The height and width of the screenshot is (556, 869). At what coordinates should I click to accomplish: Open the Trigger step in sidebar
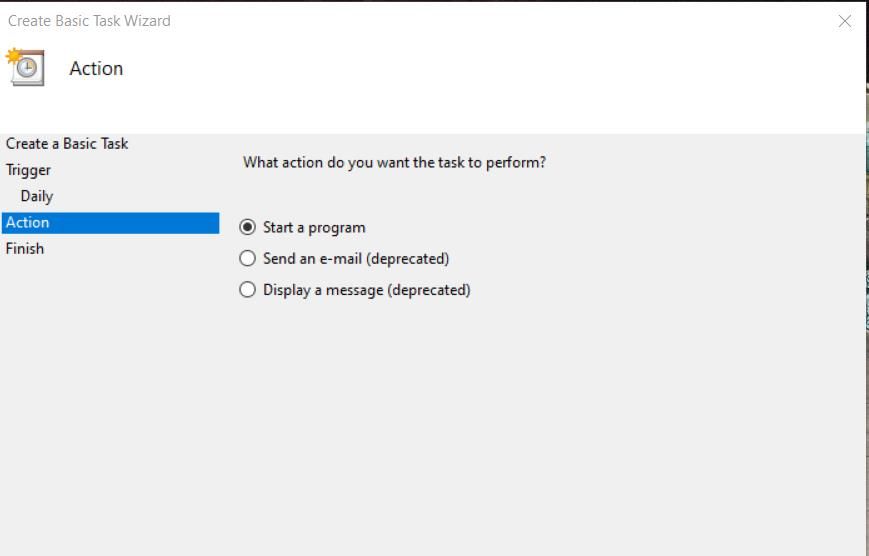(28, 170)
